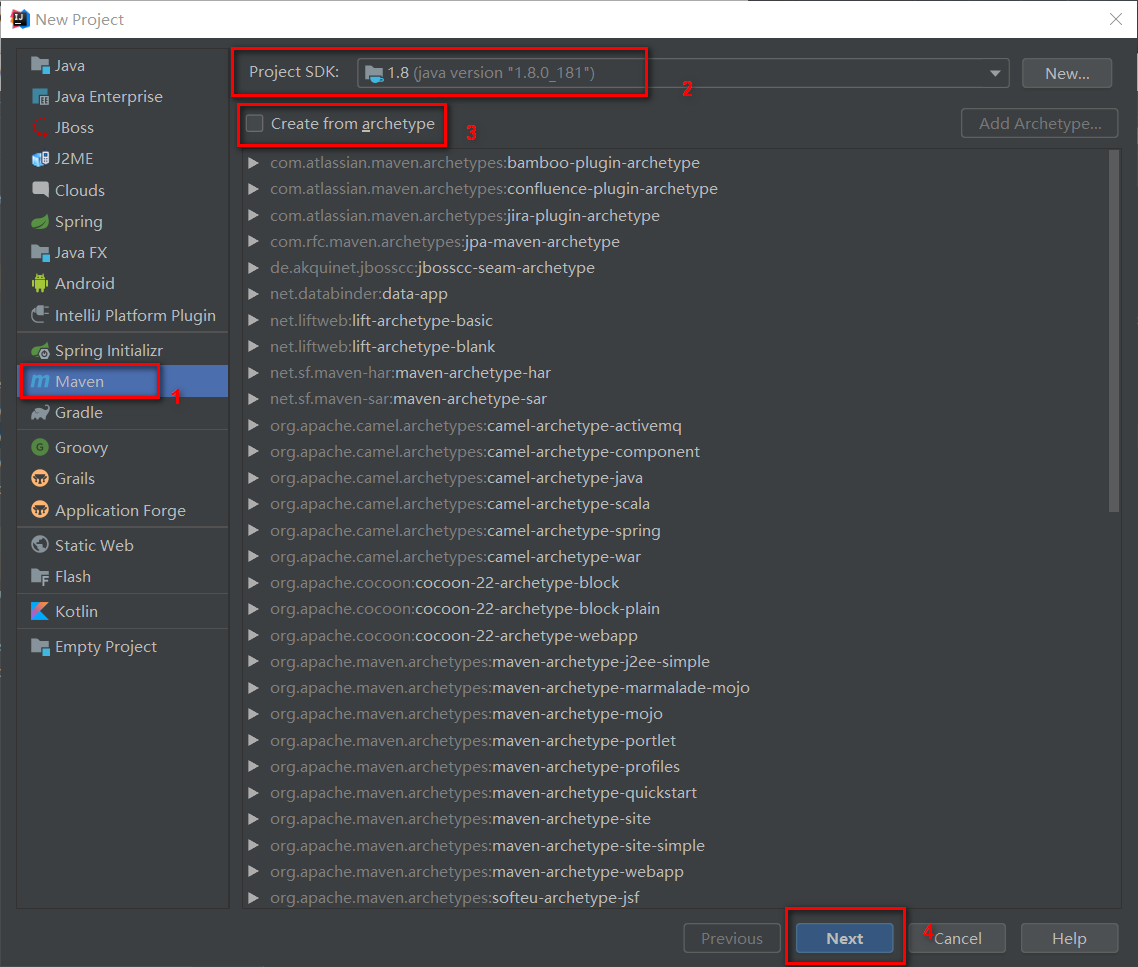Screen dimensions: 1138x967
Task: Click the Kotlin logo icon
Action: coord(40,612)
